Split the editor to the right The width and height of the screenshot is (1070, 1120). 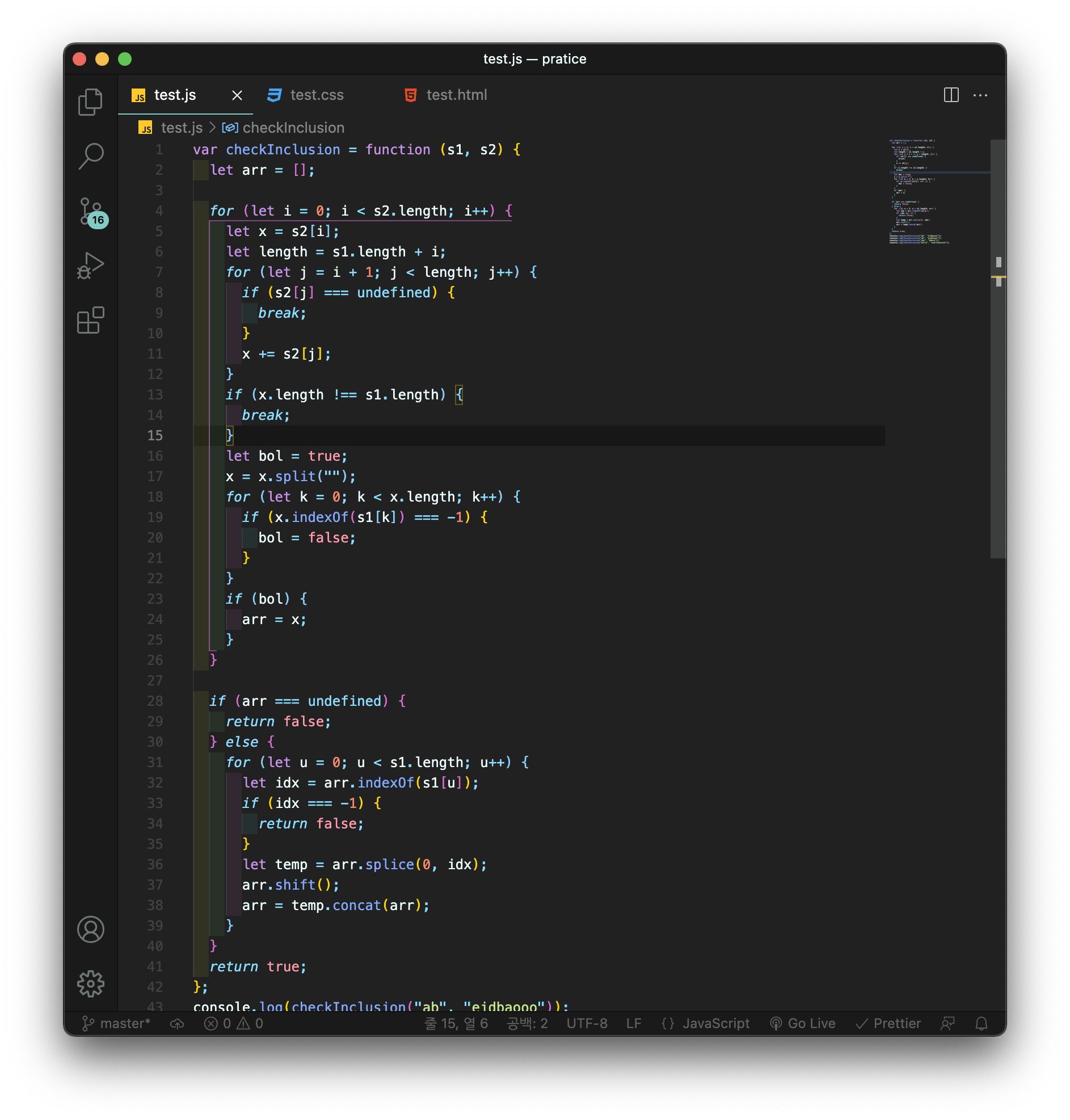[x=951, y=95]
